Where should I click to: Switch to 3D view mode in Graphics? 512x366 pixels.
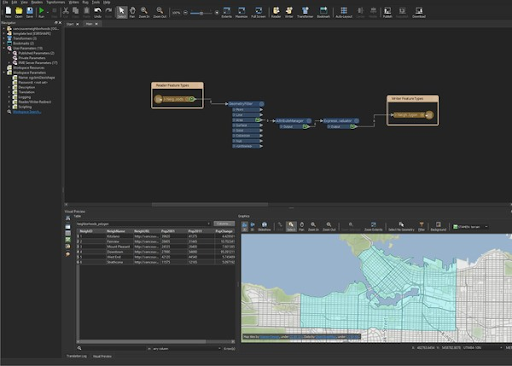pyautogui.click(x=252, y=226)
